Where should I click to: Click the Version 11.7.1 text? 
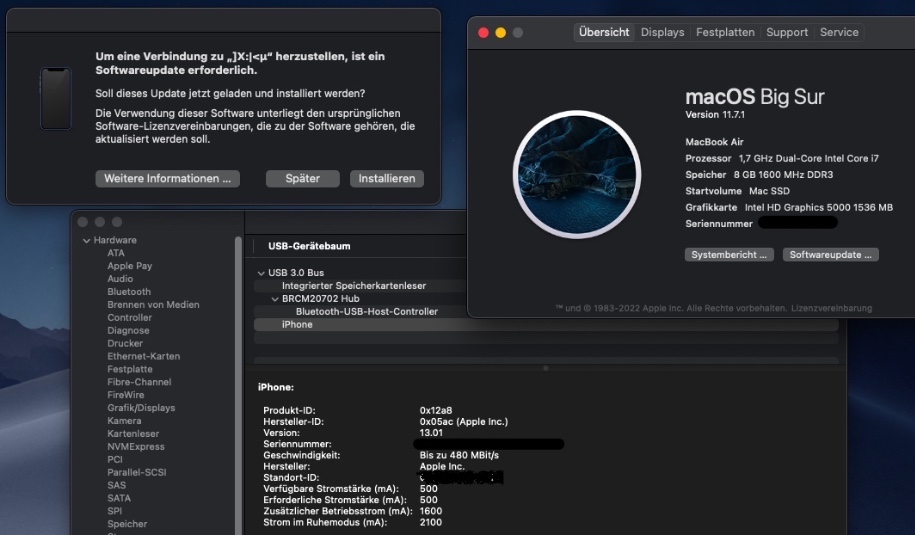(x=715, y=114)
